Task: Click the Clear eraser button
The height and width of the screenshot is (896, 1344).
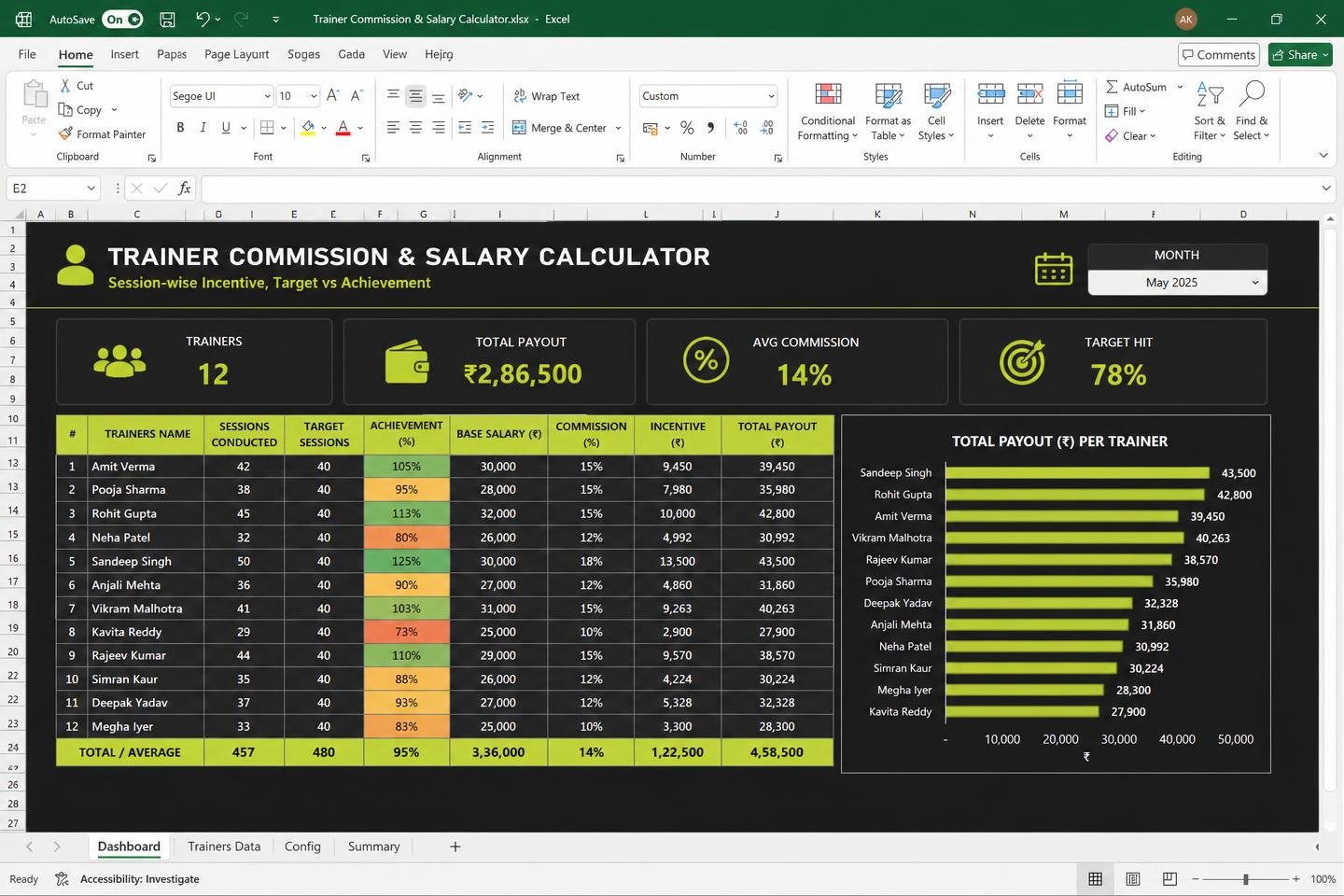Action: [x=1130, y=135]
